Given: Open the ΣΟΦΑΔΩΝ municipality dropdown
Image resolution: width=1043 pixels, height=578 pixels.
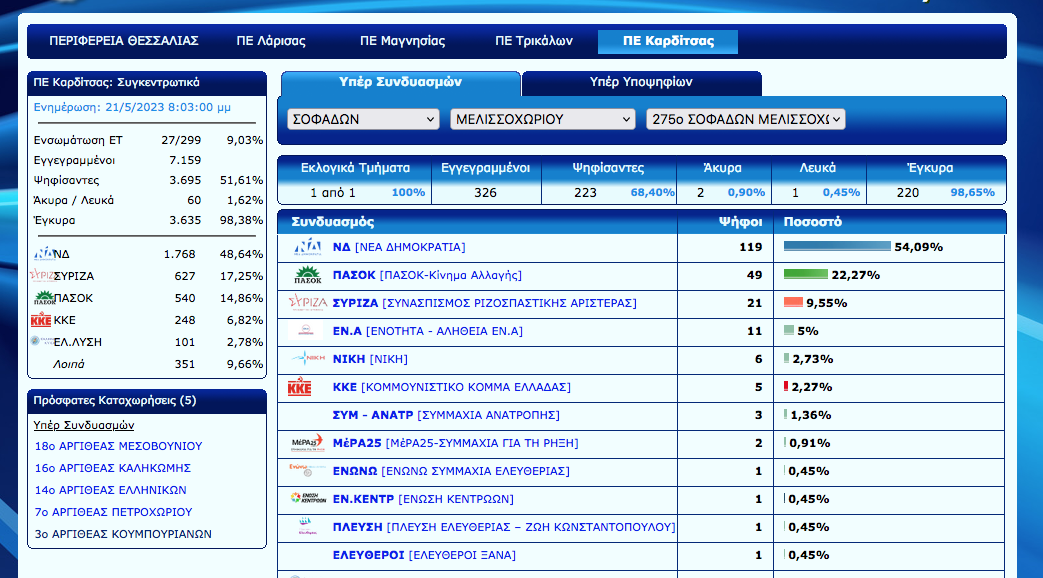Looking at the screenshot, I should point(363,119).
